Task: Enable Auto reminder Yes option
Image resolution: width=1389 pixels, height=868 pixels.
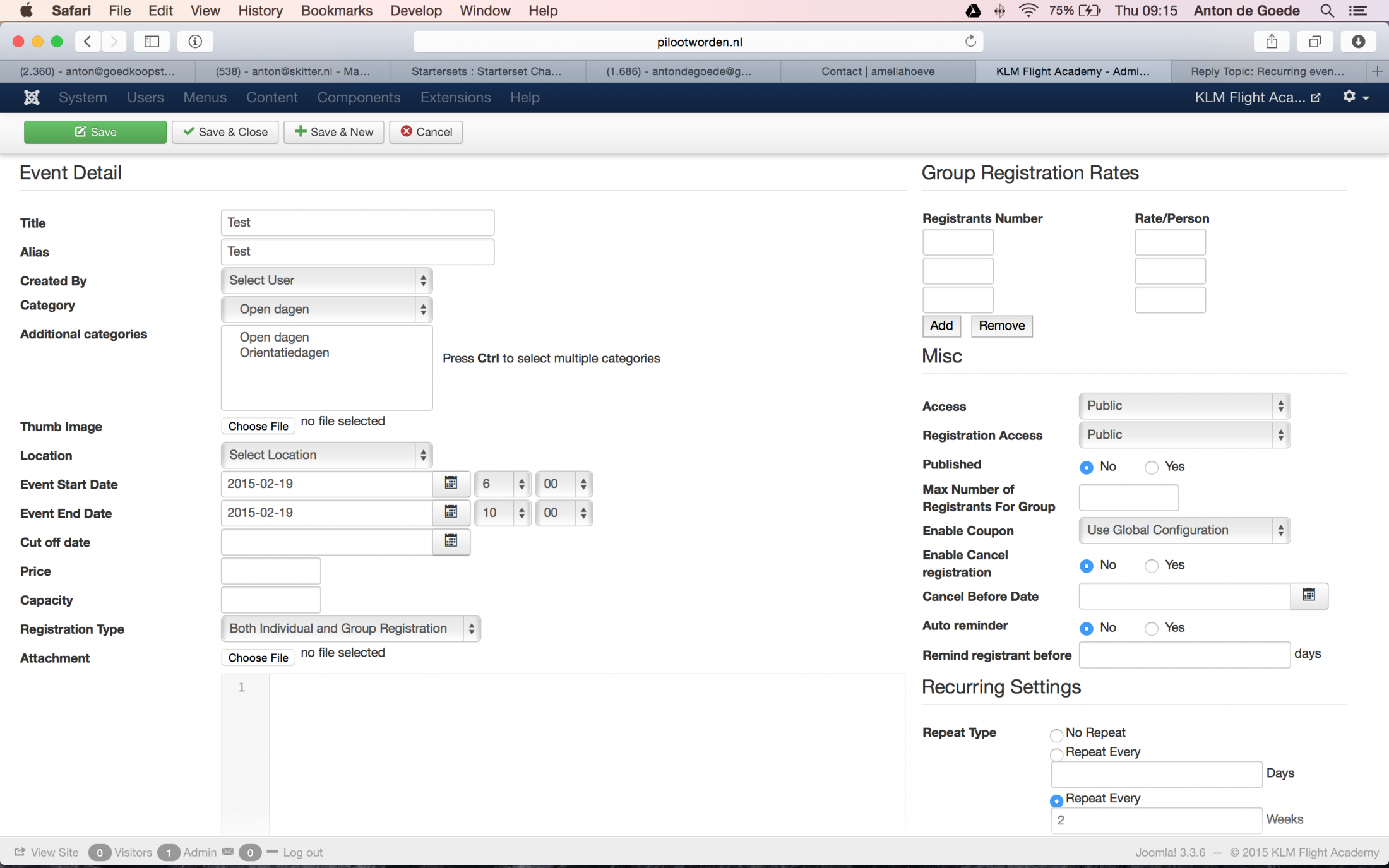Action: click(1152, 628)
